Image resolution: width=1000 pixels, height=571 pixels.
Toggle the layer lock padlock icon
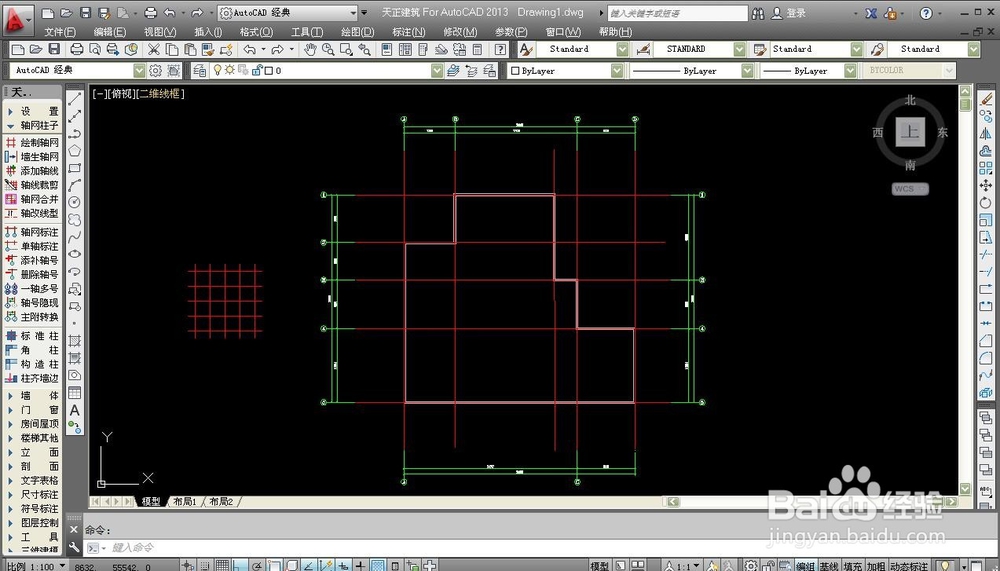coord(258,70)
